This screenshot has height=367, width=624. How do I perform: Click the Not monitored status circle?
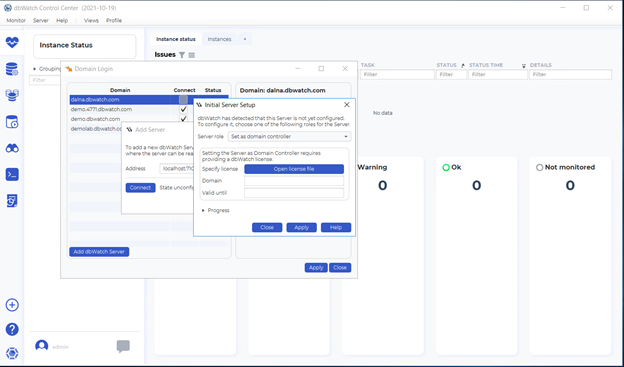coord(539,168)
